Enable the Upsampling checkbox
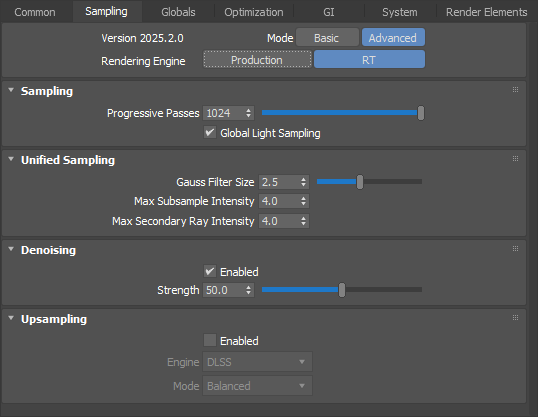 click(210, 340)
